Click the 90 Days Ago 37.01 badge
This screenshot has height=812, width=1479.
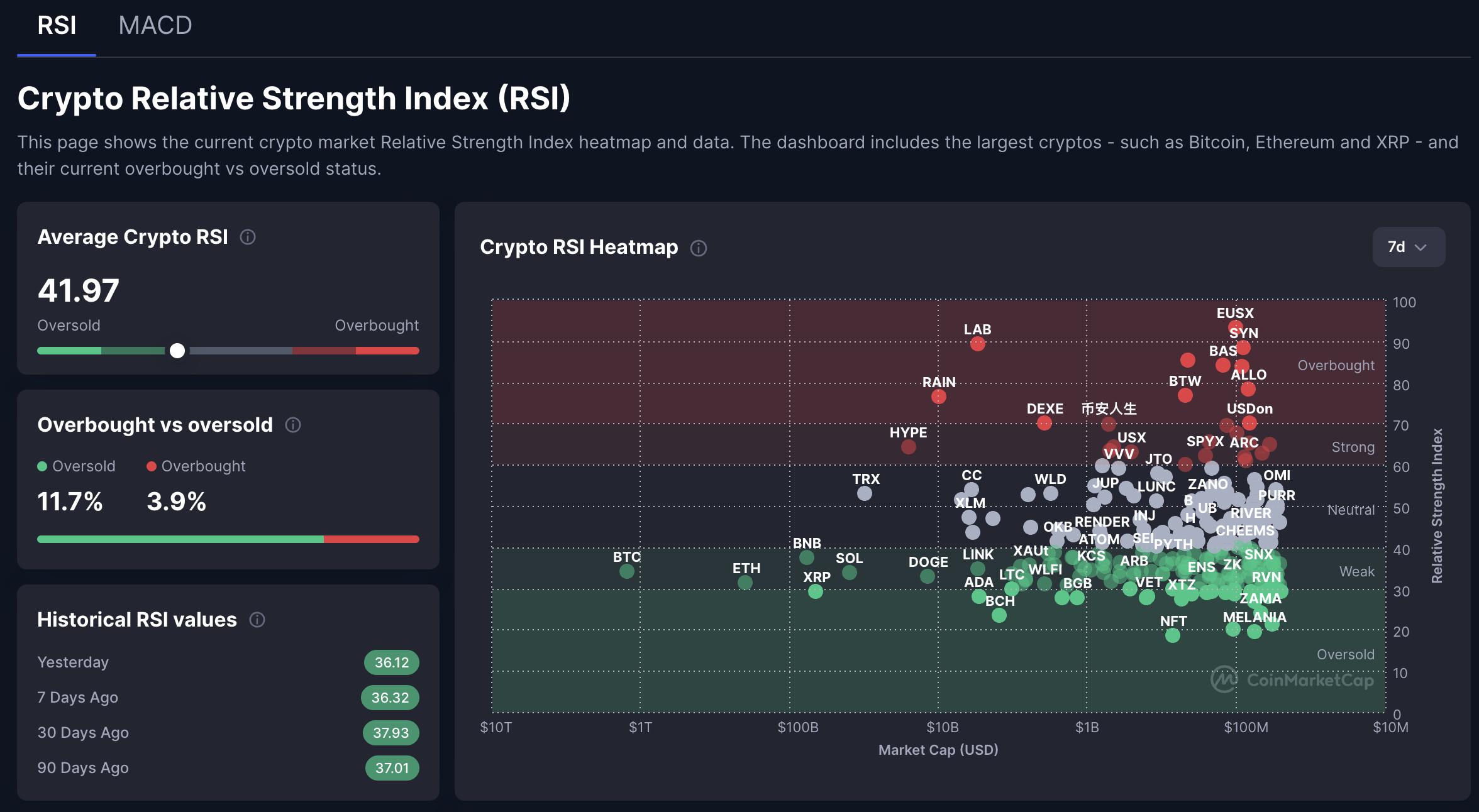[392, 768]
